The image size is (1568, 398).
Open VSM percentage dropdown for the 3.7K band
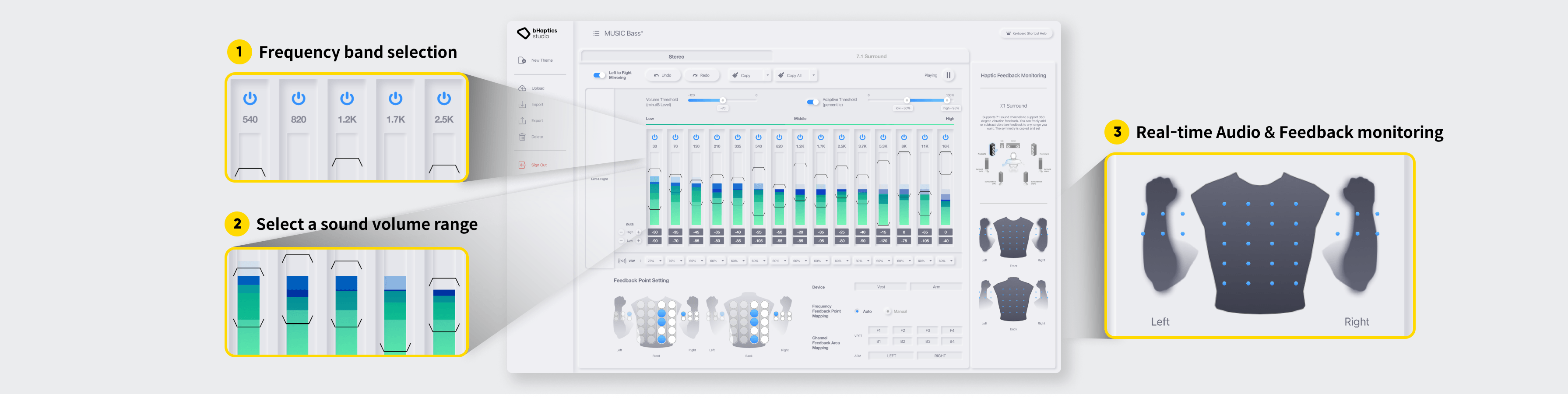[x=862, y=261]
